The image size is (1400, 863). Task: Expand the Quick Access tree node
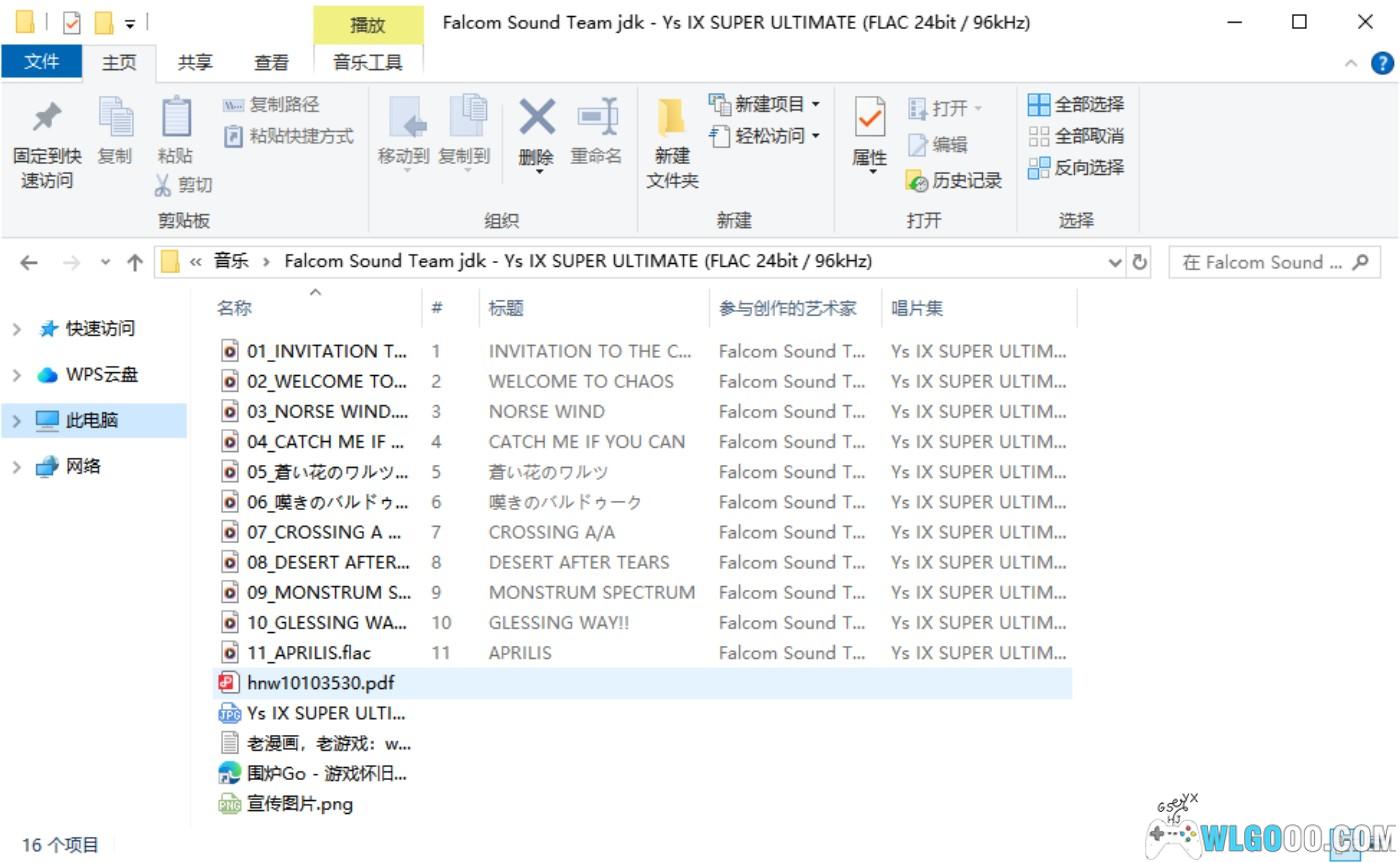point(16,329)
